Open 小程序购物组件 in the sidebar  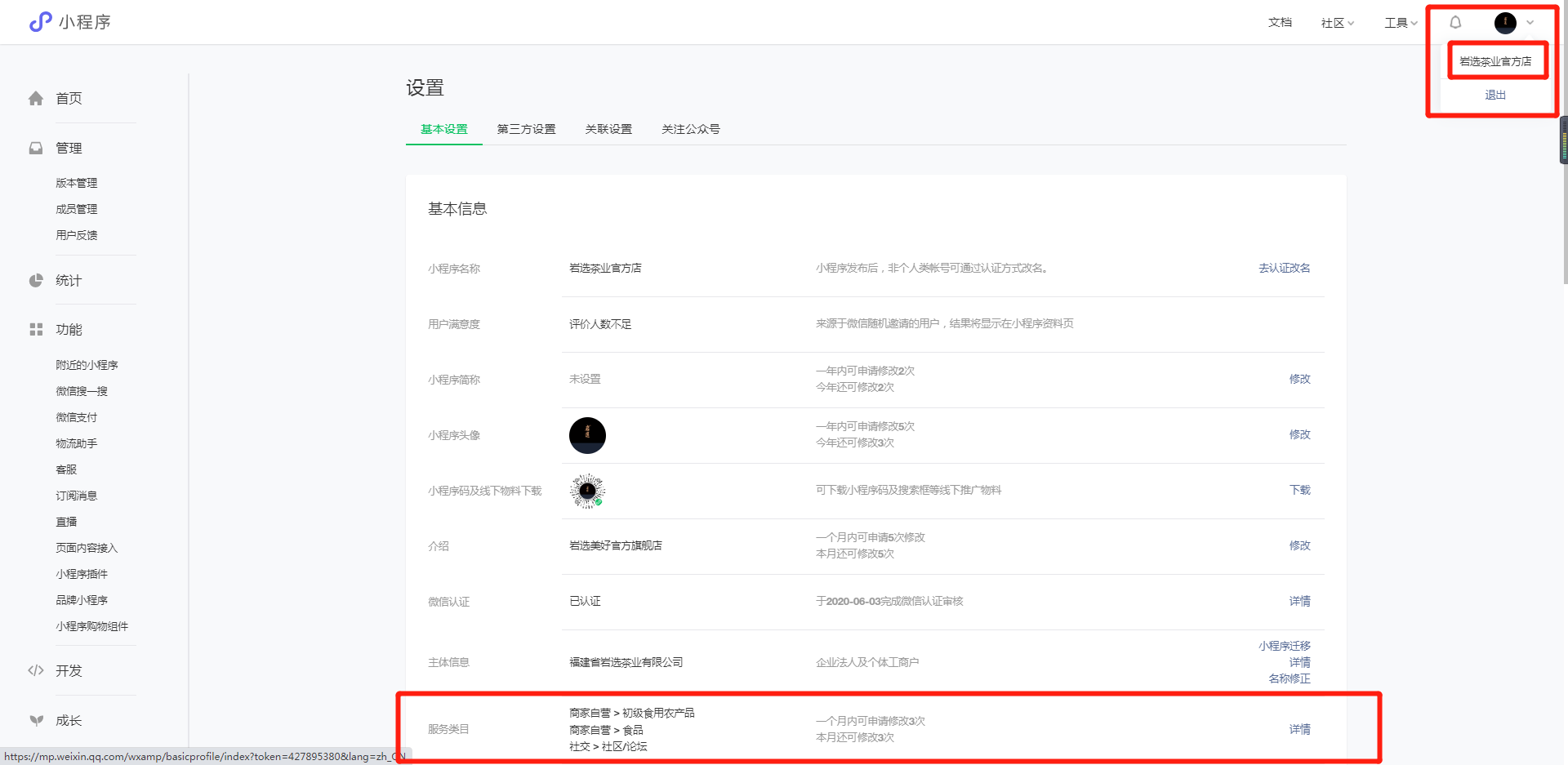point(92,626)
